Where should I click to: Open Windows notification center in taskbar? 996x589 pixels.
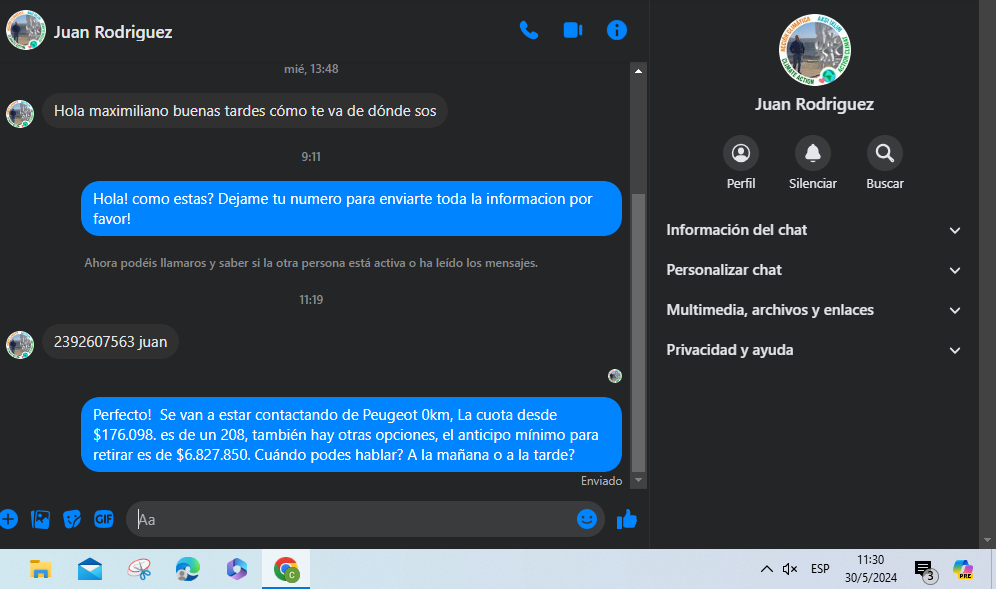[924, 569]
